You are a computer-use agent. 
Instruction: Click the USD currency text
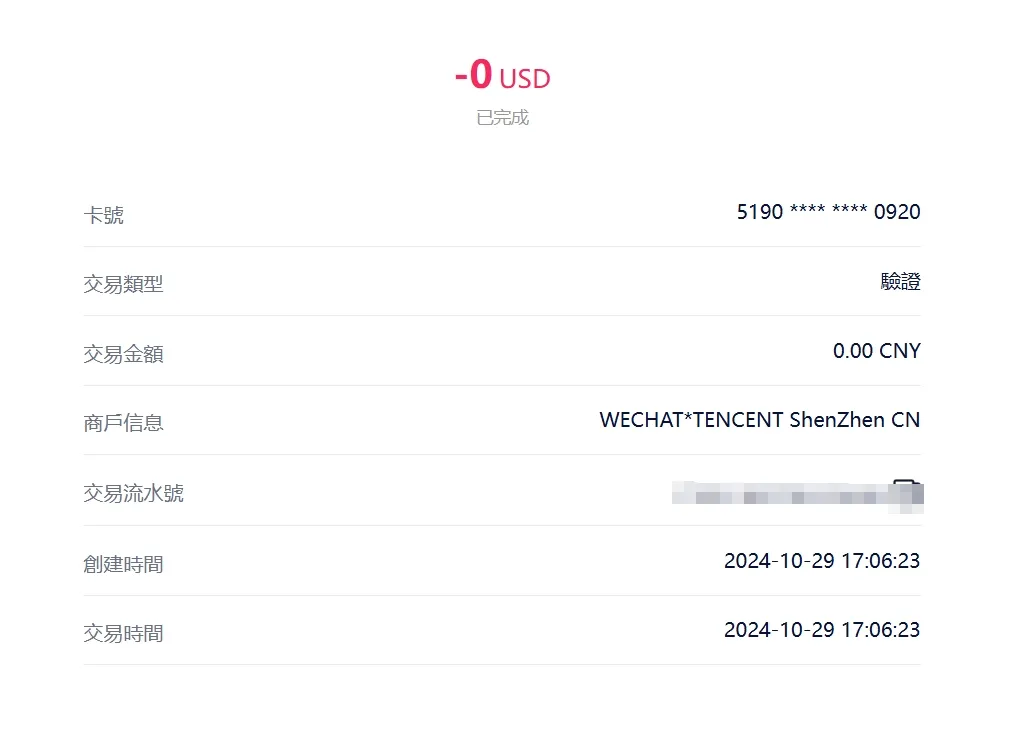click(x=525, y=79)
